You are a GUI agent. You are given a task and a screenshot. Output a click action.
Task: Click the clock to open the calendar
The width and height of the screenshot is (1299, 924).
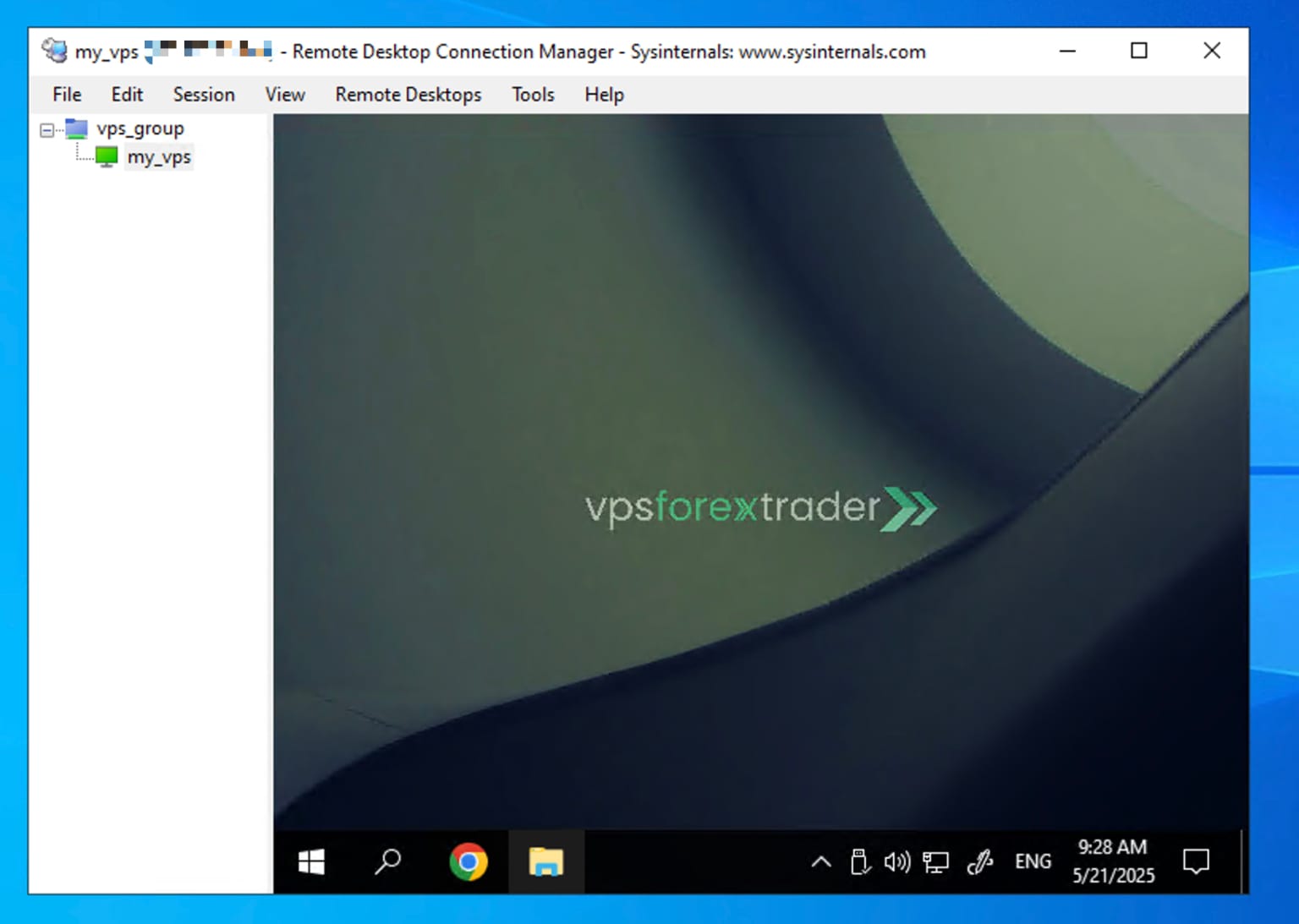click(1111, 861)
